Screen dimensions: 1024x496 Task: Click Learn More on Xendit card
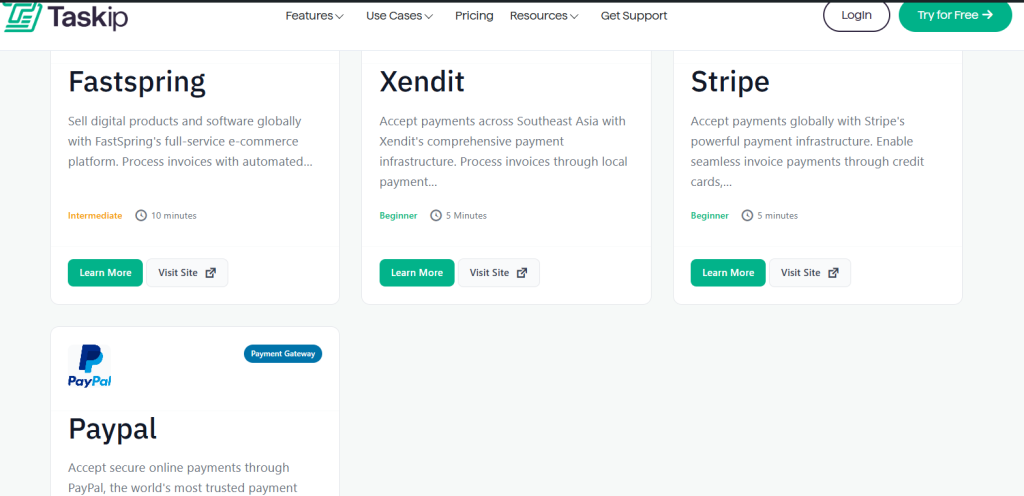coord(417,273)
